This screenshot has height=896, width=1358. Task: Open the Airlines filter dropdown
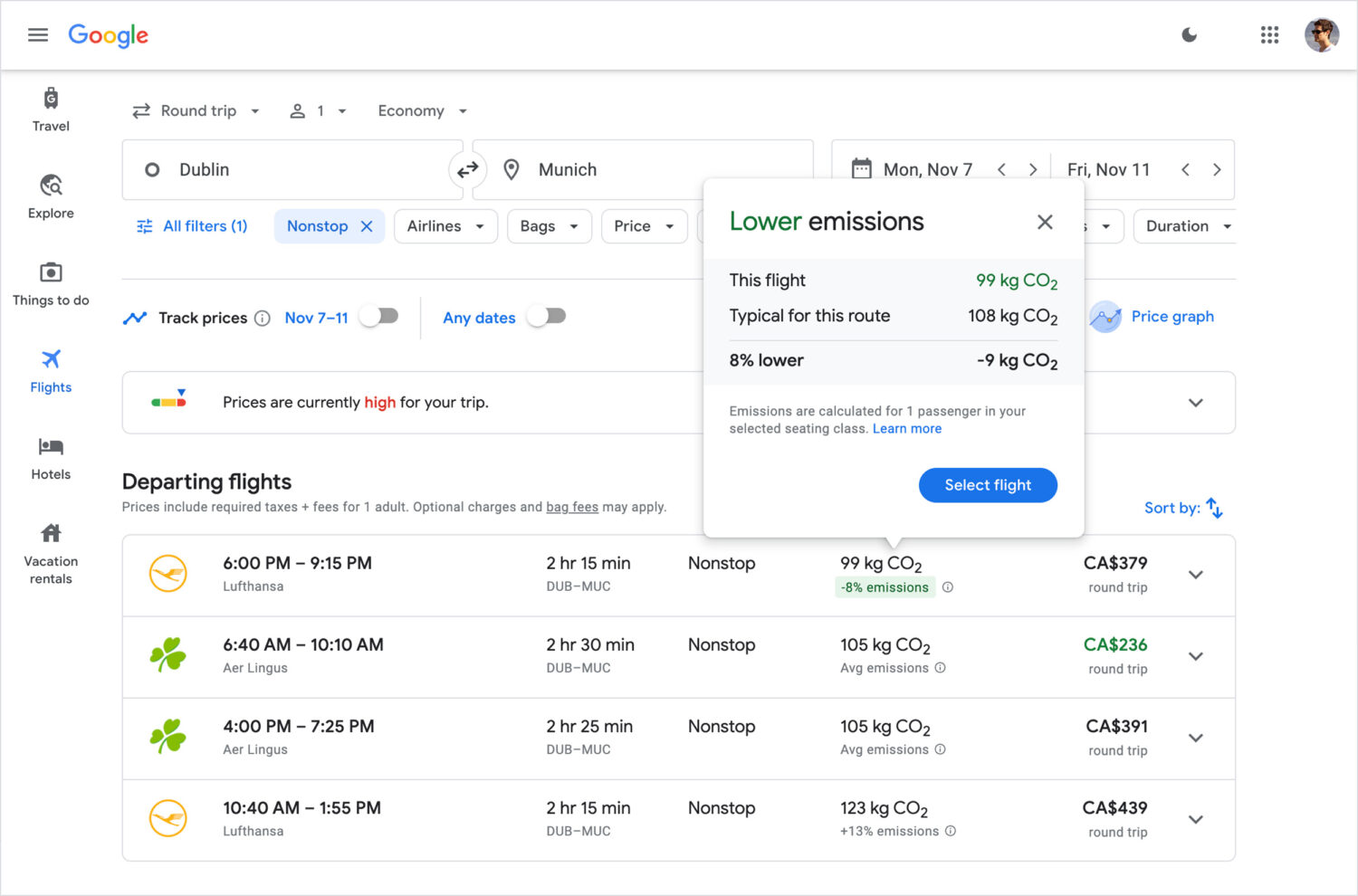coord(445,226)
